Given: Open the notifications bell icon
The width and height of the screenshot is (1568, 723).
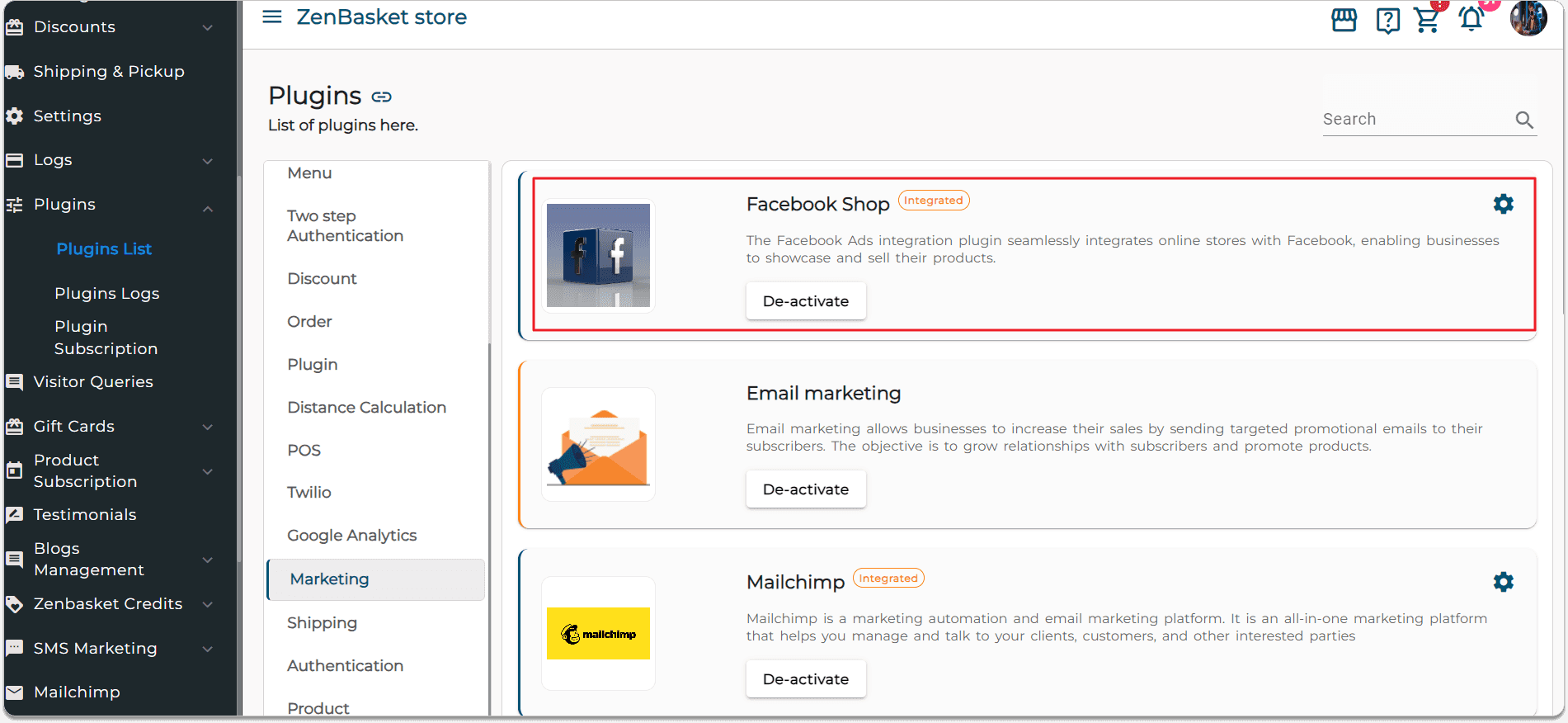Looking at the screenshot, I should pyautogui.click(x=1471, y=19).
